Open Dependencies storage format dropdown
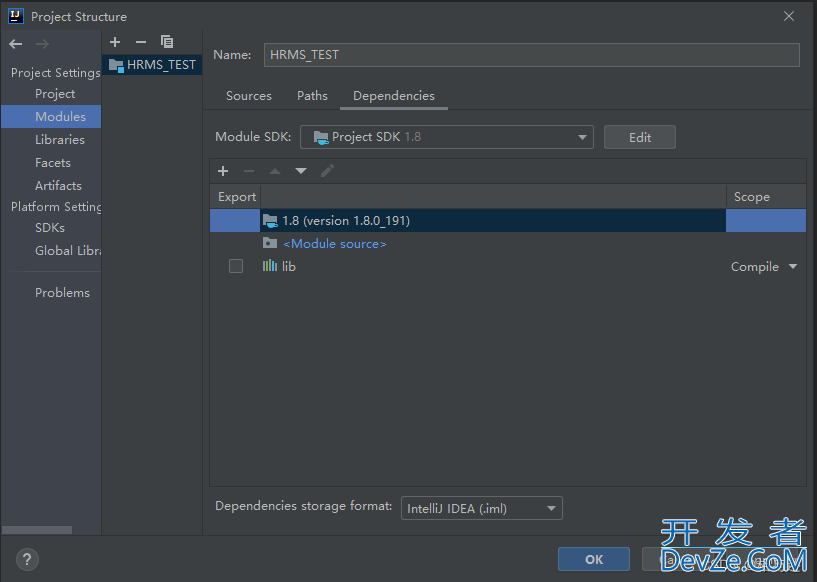 point(481,508)
